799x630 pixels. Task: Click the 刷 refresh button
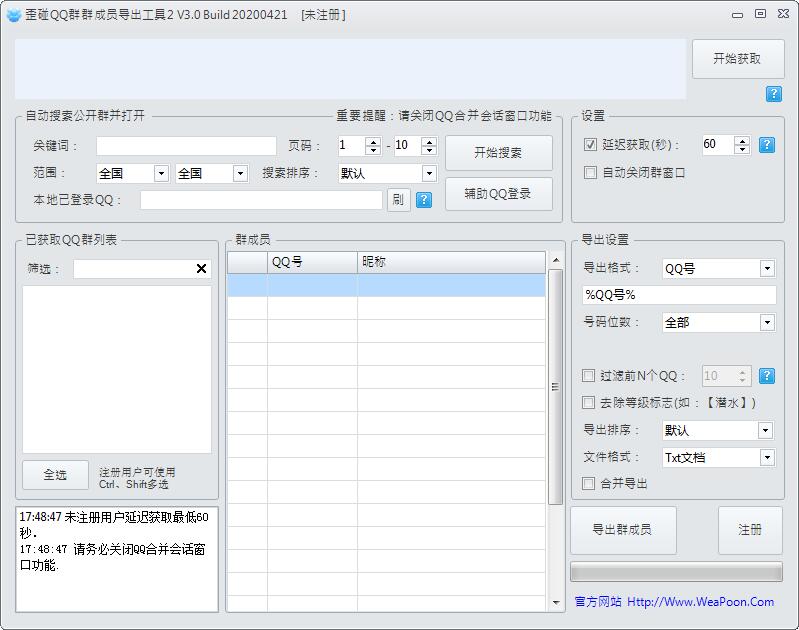[x=398, y=200]
